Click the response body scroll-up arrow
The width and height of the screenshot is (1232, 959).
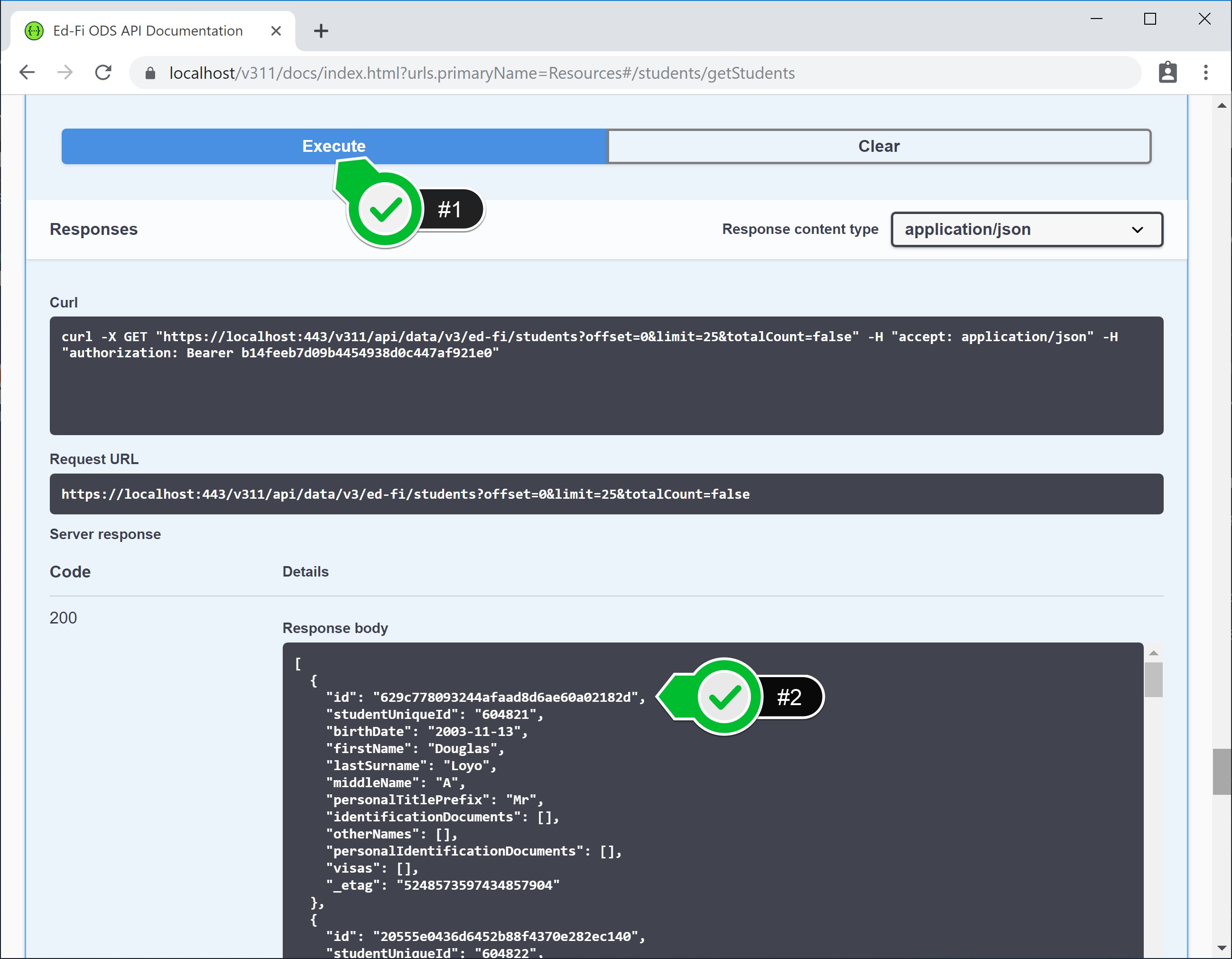(1154, 652)
